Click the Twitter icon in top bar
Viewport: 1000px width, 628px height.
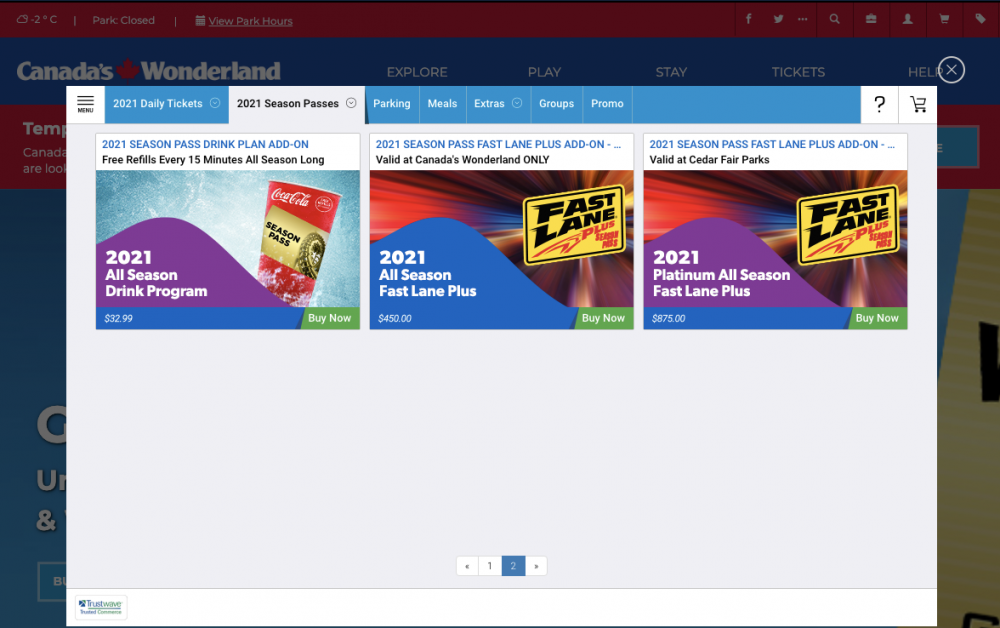778,19
